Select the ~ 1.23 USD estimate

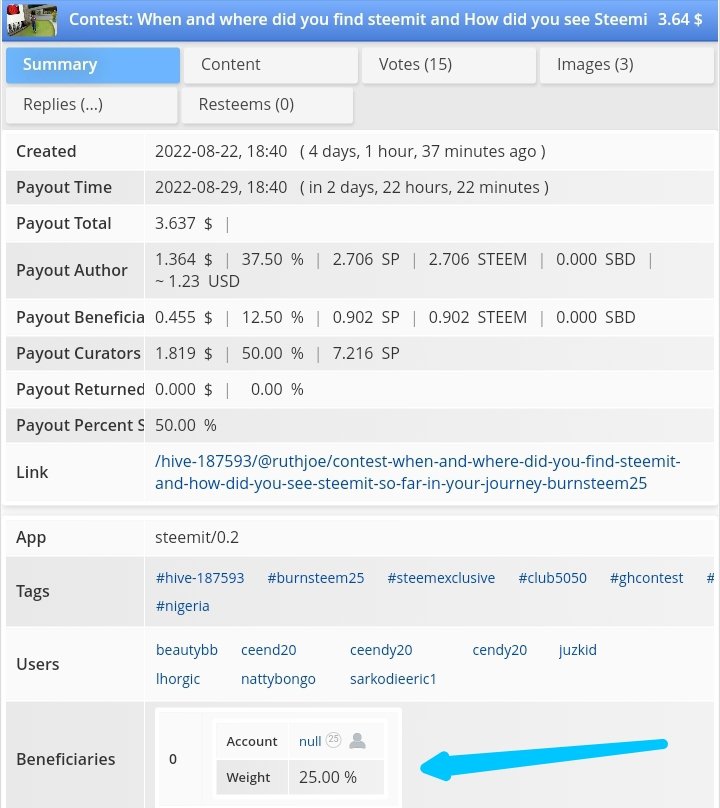click(x=197, y=281)
